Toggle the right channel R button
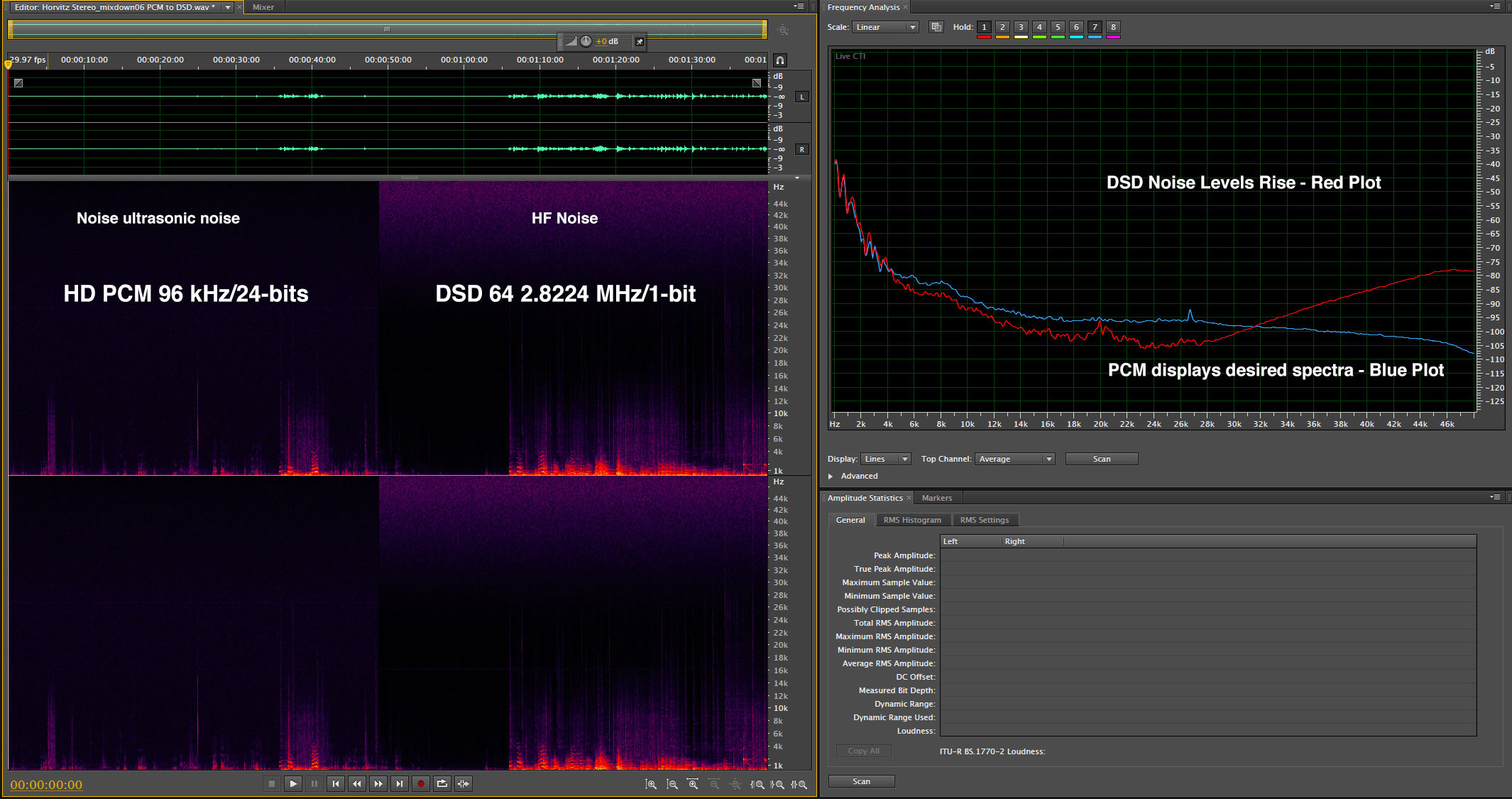 pos(802,149)
